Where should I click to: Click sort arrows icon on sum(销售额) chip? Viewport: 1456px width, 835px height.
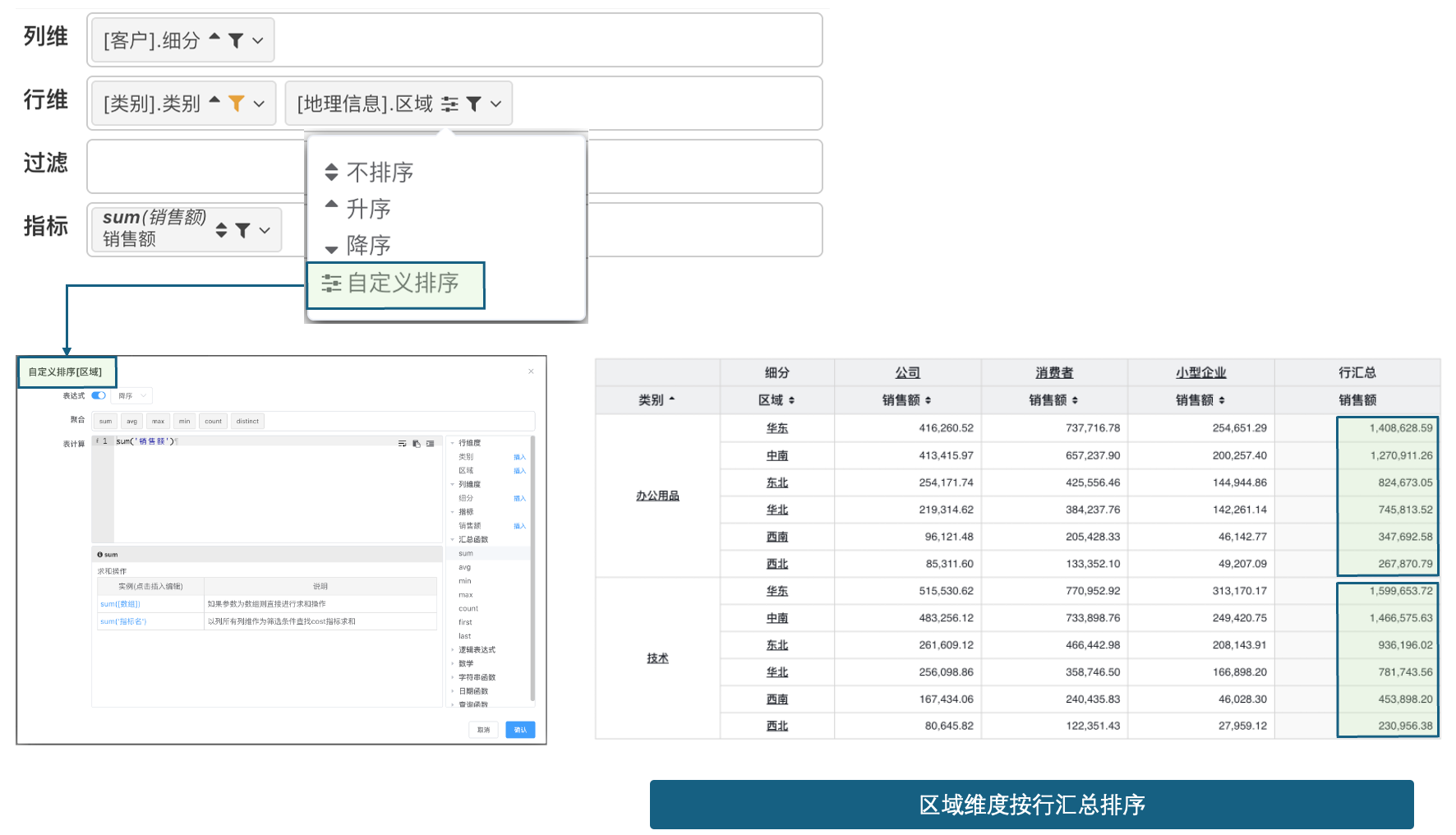click(x=221, y=230)
